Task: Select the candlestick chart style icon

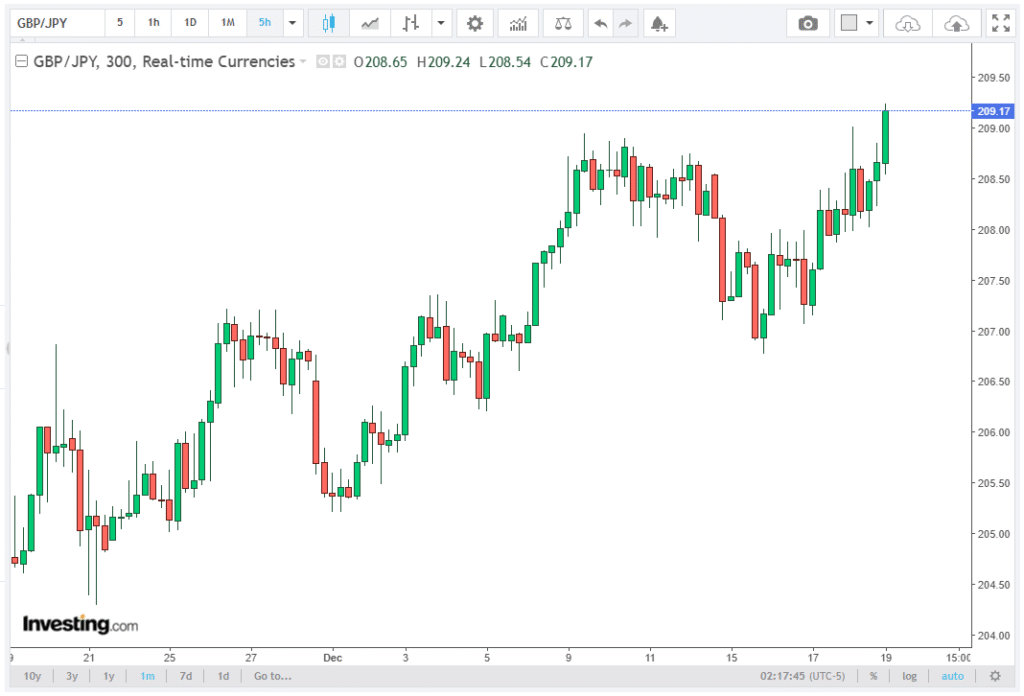Action: click(328, 23)
